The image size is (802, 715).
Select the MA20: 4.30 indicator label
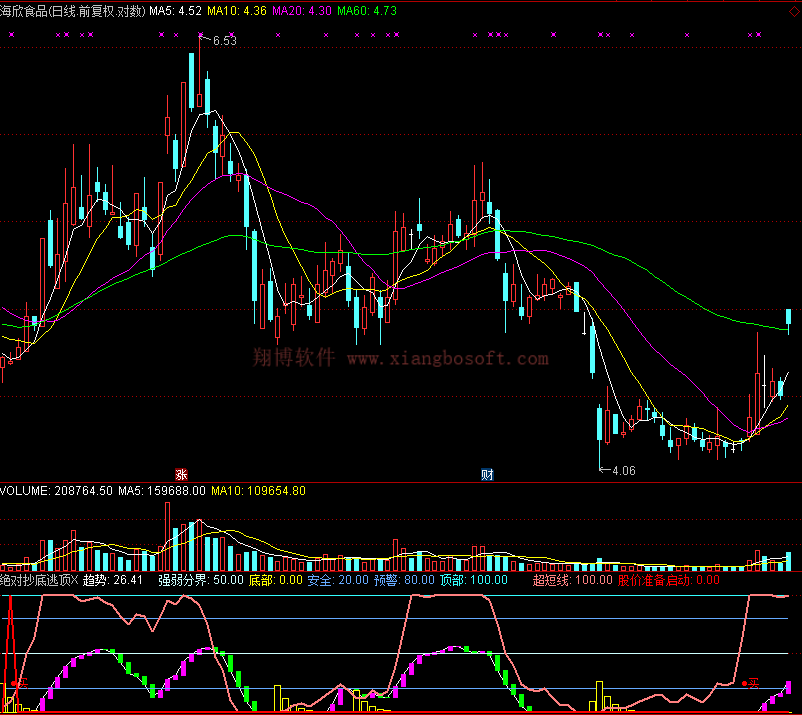302,11
